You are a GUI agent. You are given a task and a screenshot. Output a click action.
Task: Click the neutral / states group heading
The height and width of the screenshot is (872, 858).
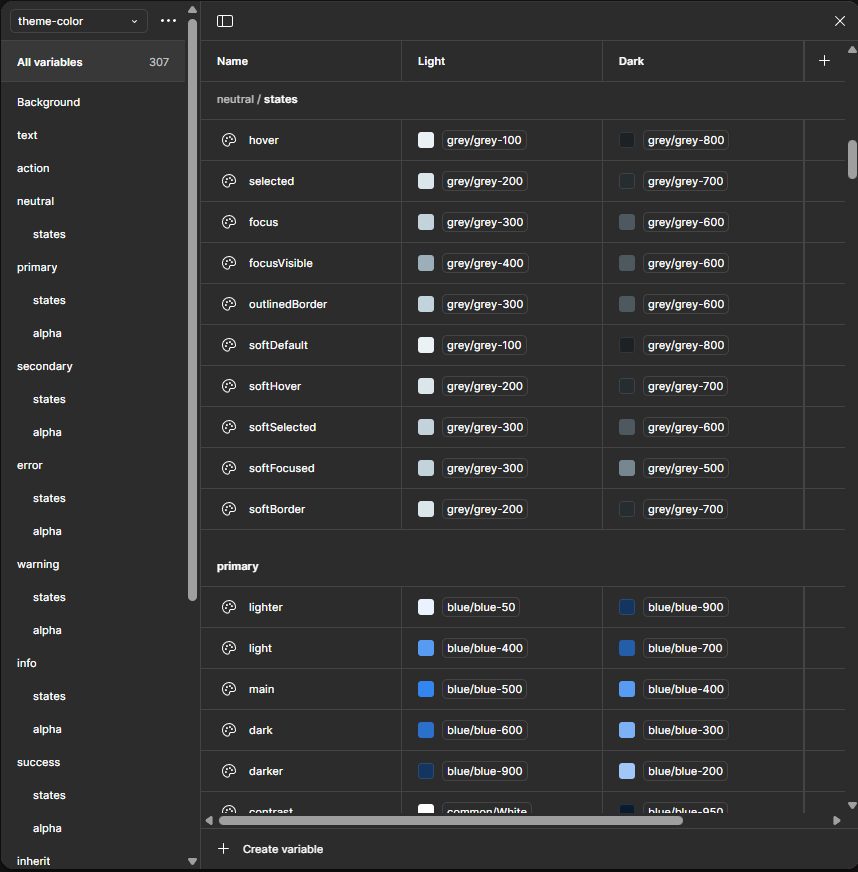pos(257,100)
